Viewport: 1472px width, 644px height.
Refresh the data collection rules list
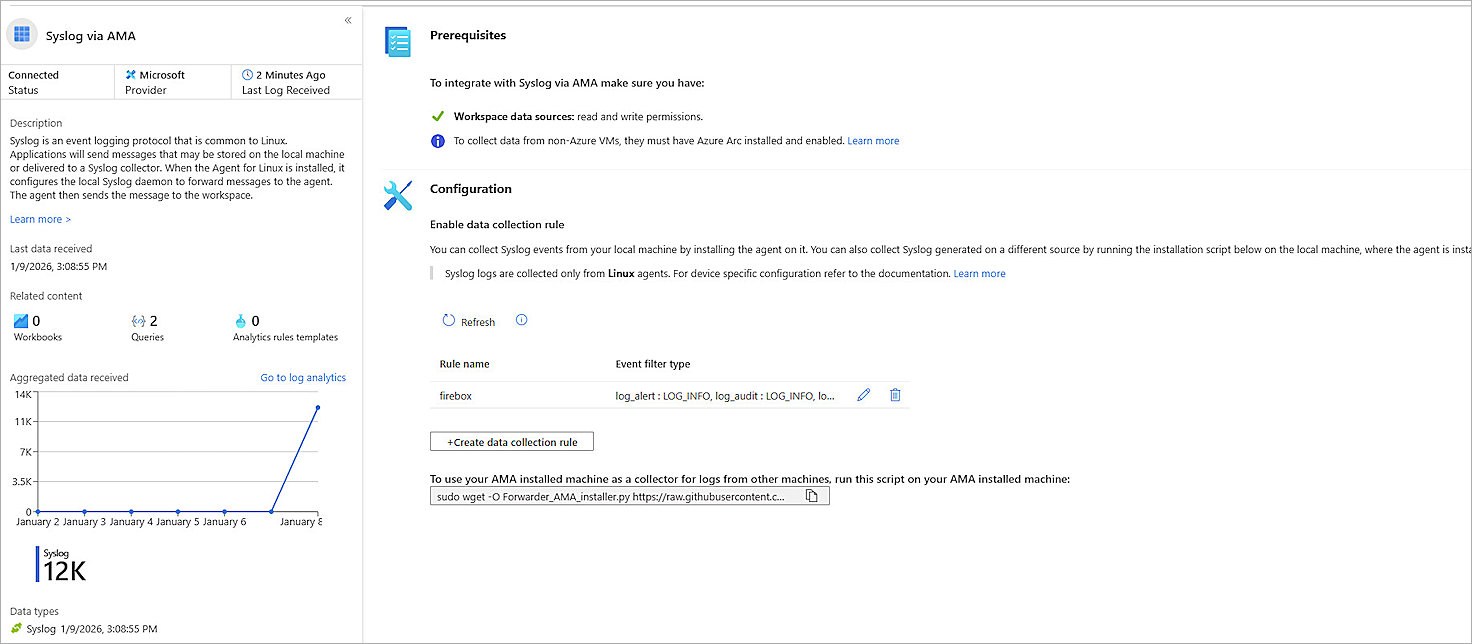tap(469, 321)
